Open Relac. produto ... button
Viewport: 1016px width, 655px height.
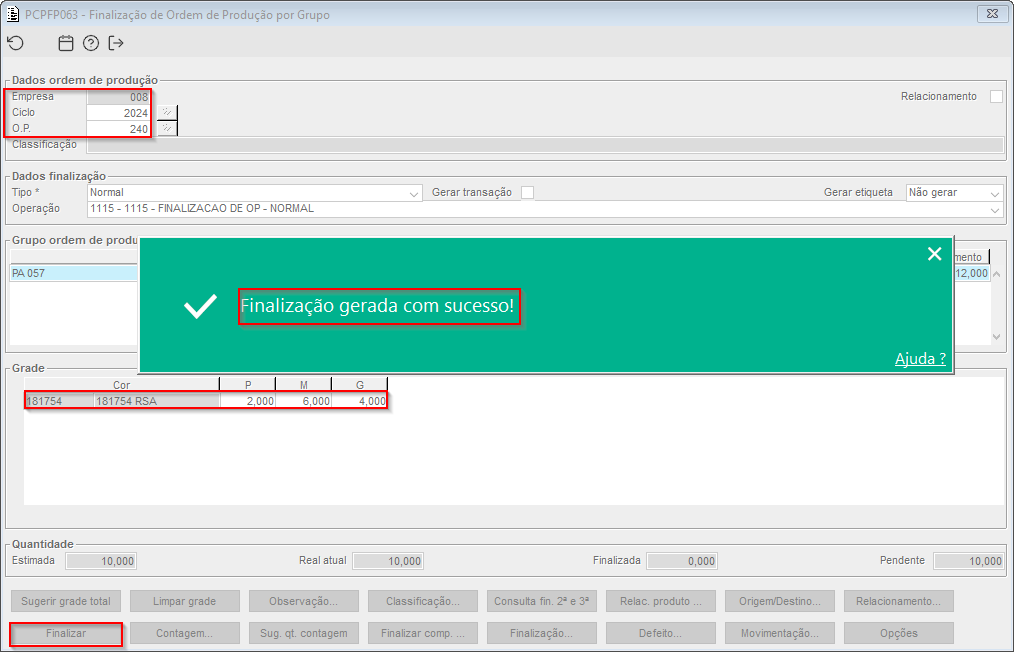click(x=661, y=601)
